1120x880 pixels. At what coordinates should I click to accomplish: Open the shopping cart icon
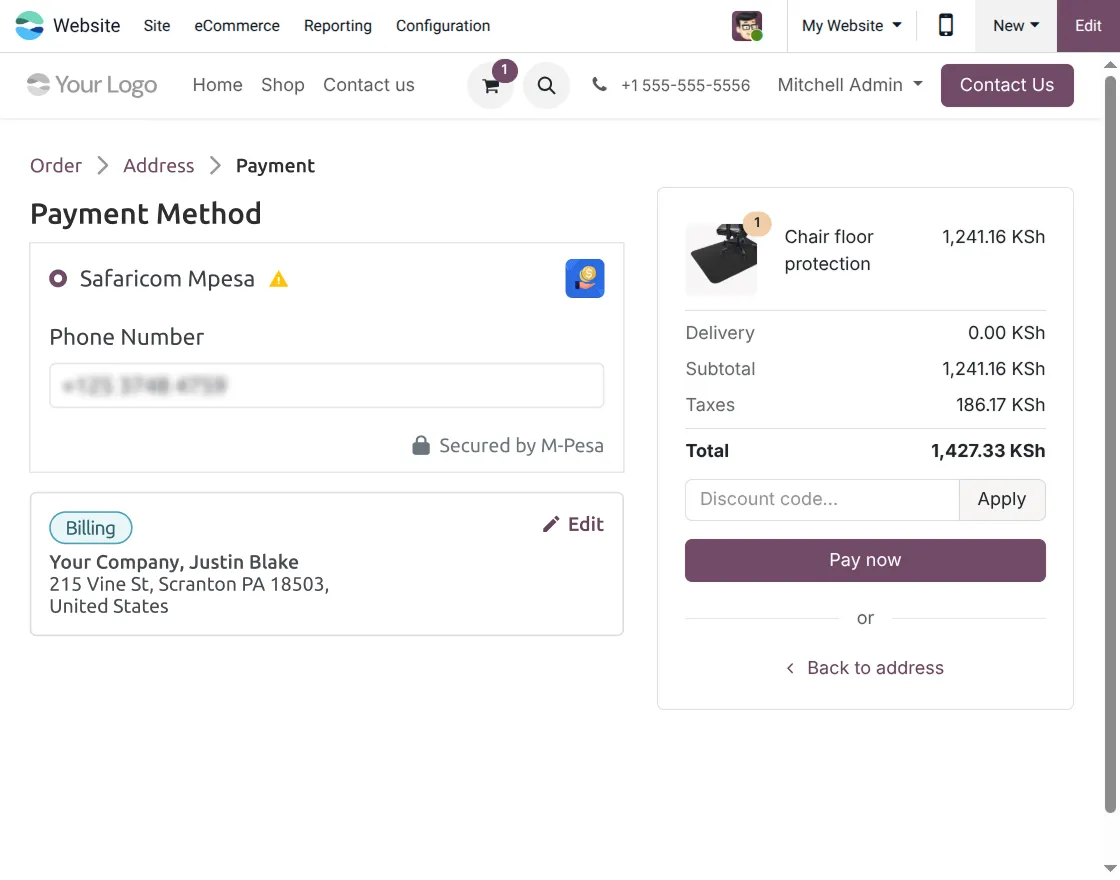pos(491,86)
